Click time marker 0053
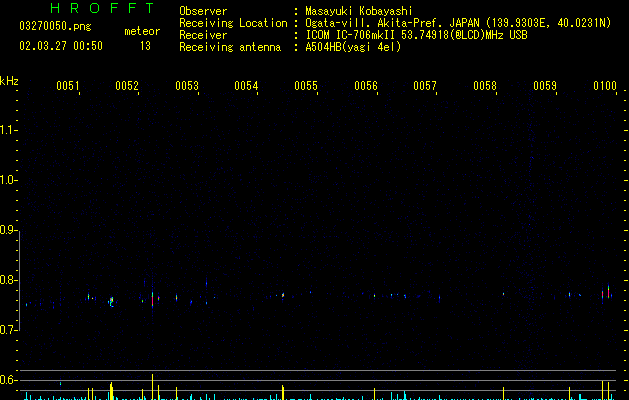This screenshot has width=629, height=400. [x=187, y=86]
